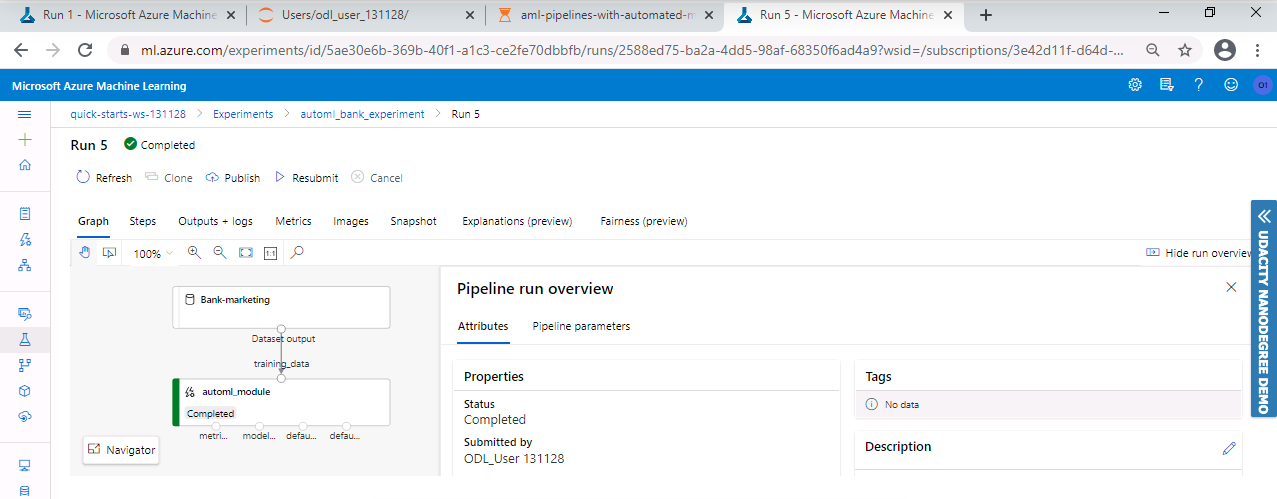Go to automl_bank_experiment breadcrumb

[x=362, y=114]
